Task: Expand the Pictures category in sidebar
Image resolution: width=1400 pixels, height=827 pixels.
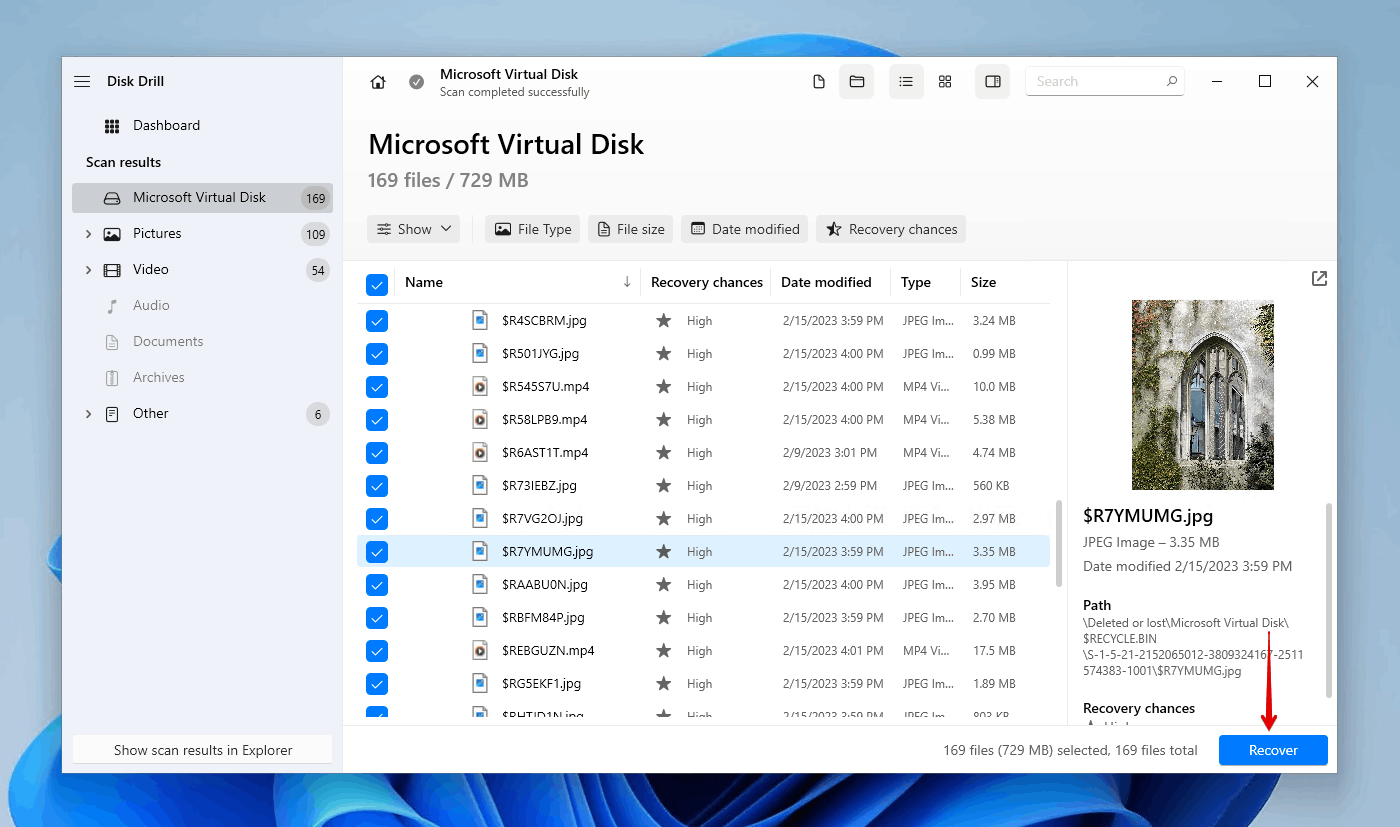Action: (88, 234)
